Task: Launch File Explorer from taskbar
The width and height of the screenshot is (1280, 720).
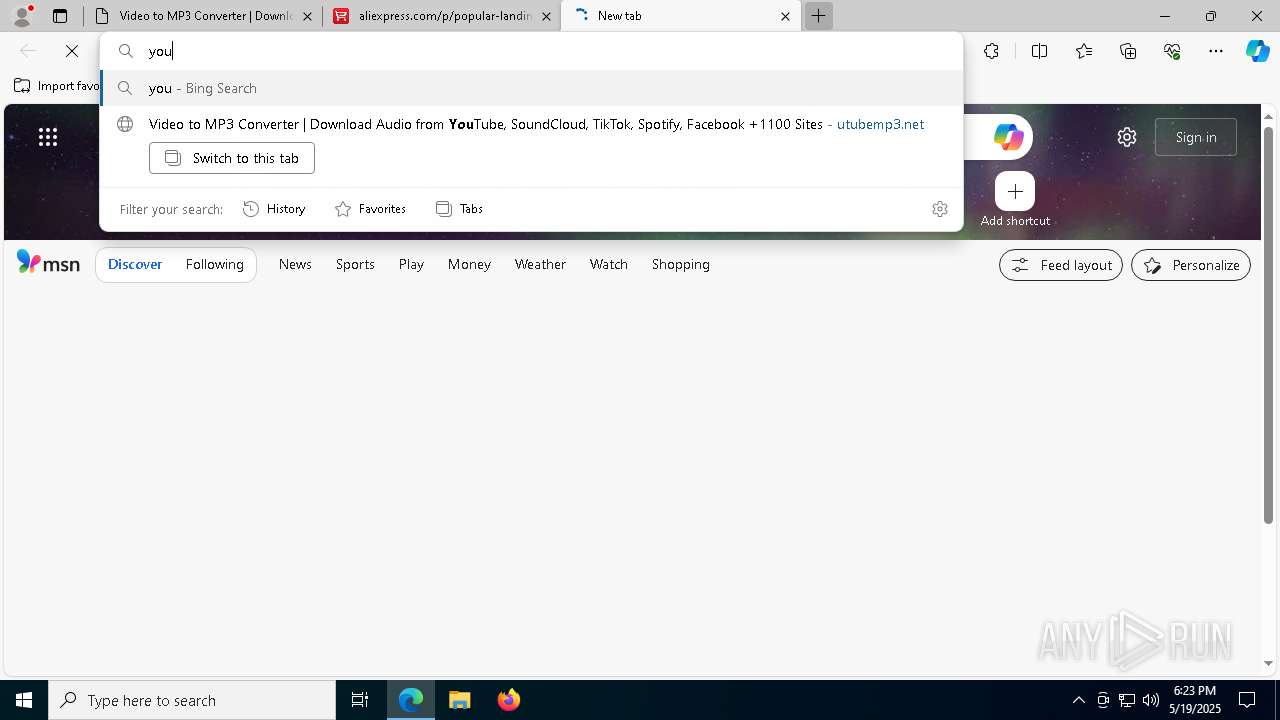Action: (459, 700)
